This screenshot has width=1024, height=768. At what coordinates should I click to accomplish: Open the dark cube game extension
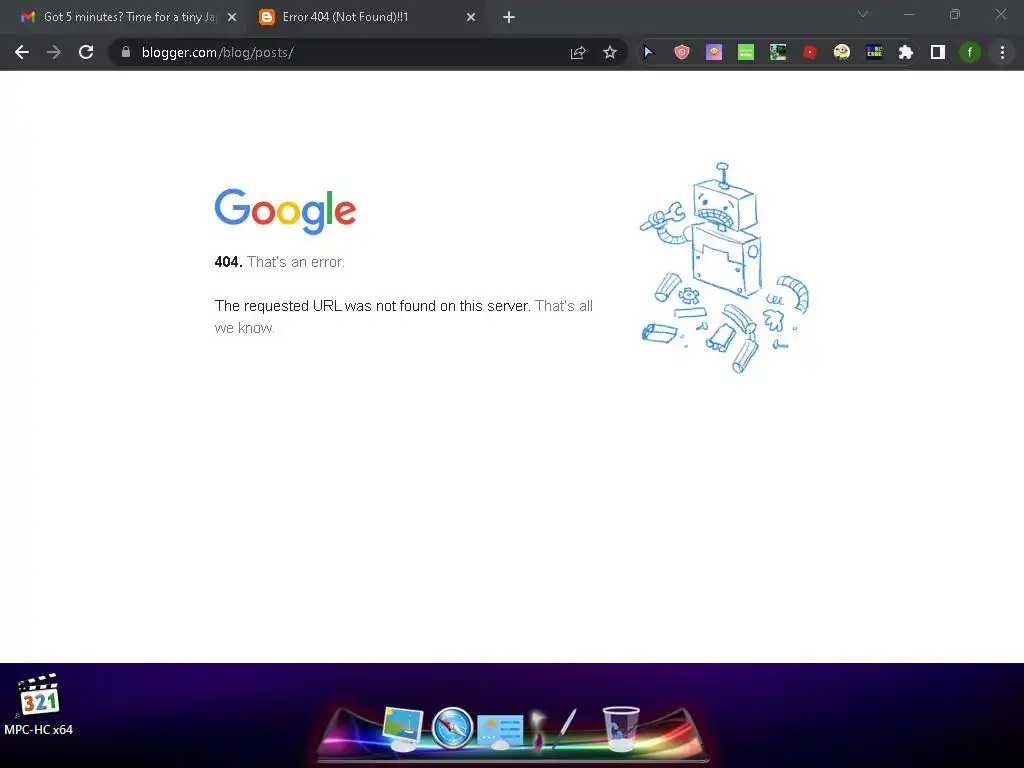click(x=874, y=52)
